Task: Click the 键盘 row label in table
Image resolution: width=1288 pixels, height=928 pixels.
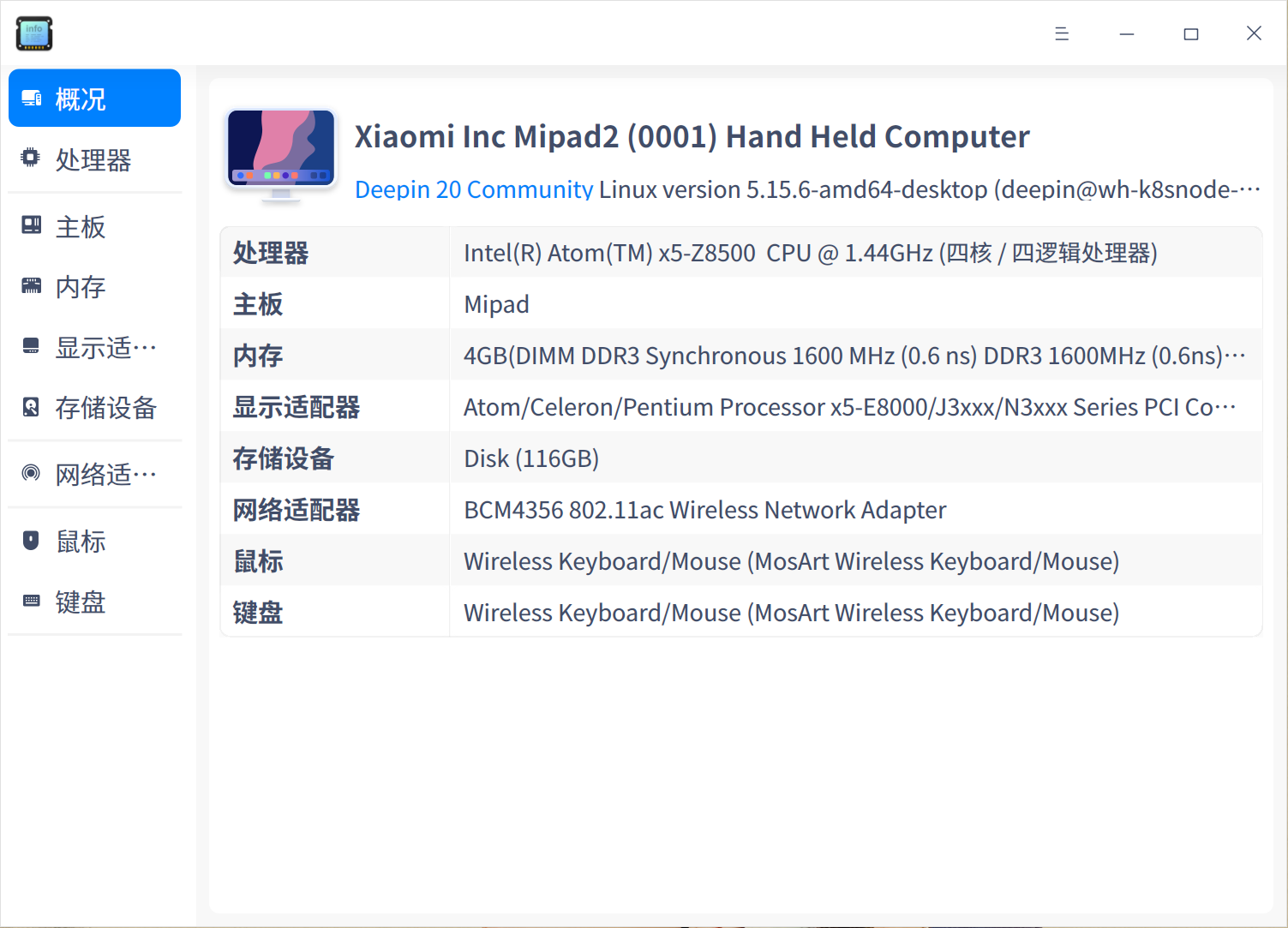Action: coord(258,613)
